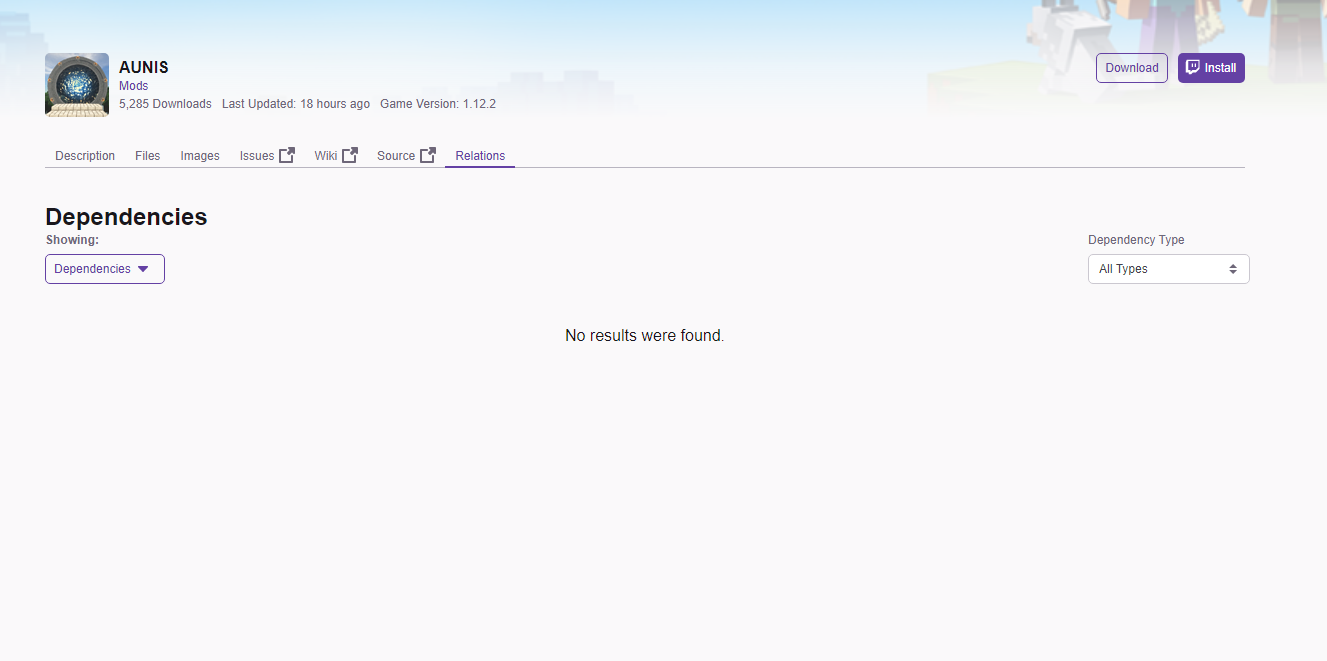This screenshot has height=661, width=1327.
Task: Click the external link icon beside Wiki
Action: coord(350,155)
